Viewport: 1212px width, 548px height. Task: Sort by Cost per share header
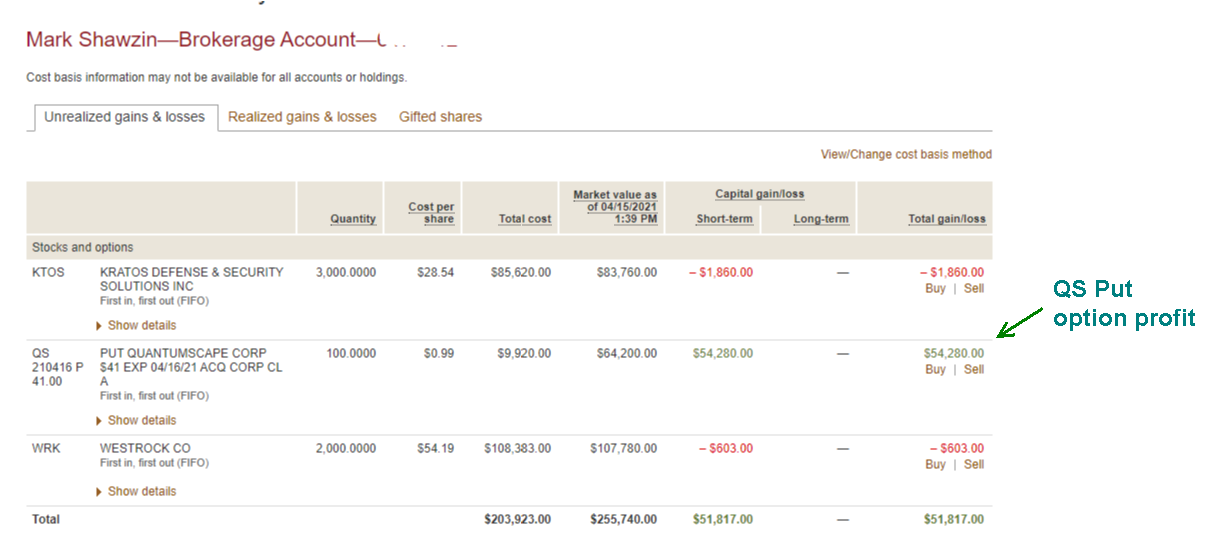point(431,213)
